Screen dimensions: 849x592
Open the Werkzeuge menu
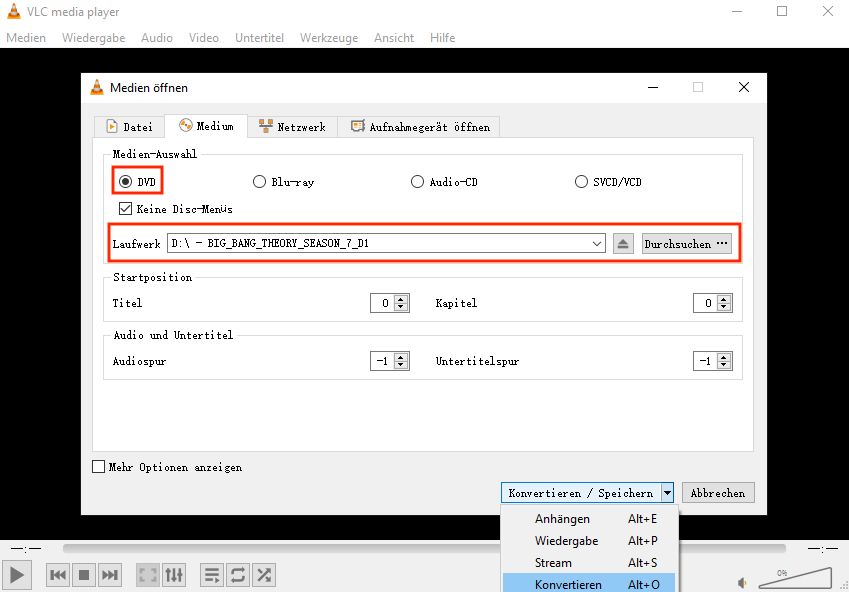(x=328, y=37)
